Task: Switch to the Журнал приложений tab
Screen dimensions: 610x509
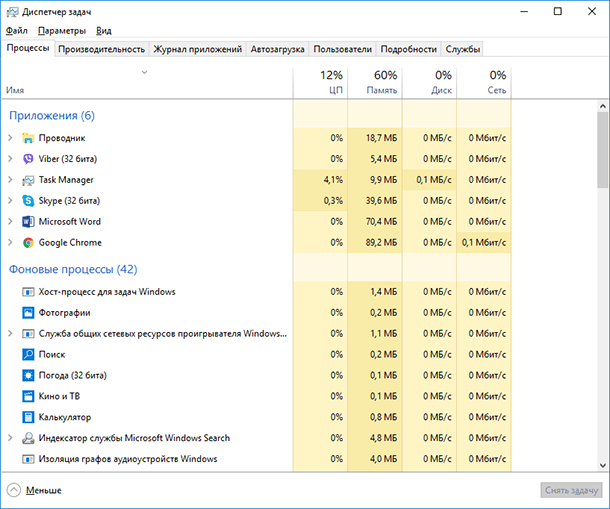Action: (198, 49)
